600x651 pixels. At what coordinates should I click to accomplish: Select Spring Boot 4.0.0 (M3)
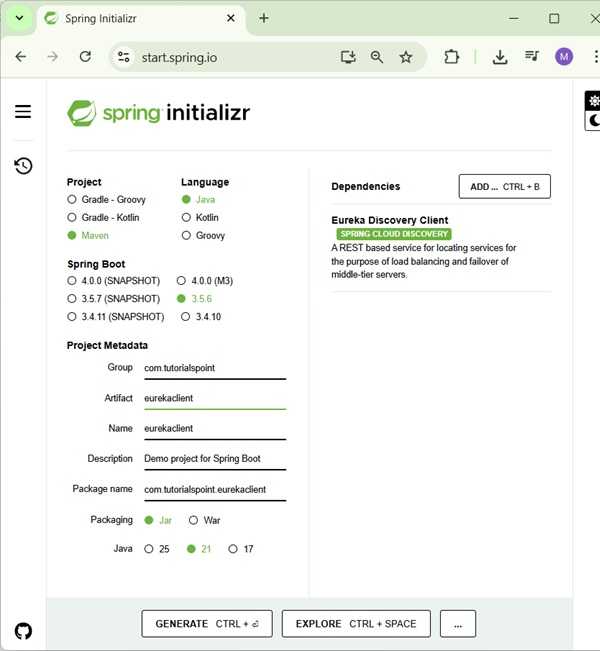pos(205,281)
